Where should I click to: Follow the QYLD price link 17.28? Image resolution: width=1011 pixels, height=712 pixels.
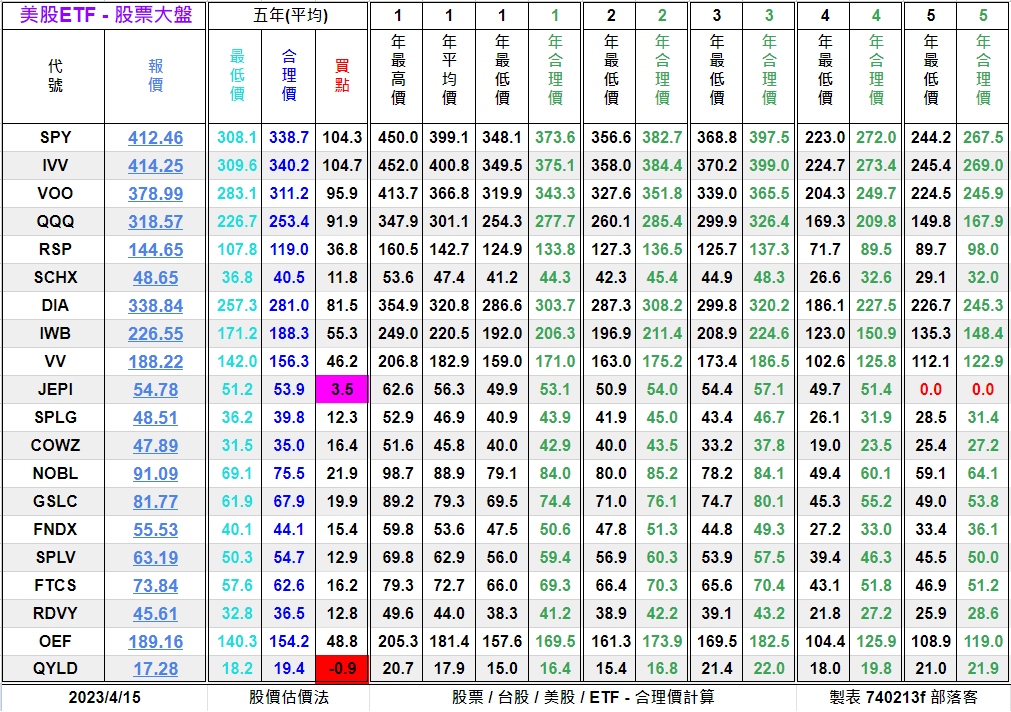coord(155,669)
